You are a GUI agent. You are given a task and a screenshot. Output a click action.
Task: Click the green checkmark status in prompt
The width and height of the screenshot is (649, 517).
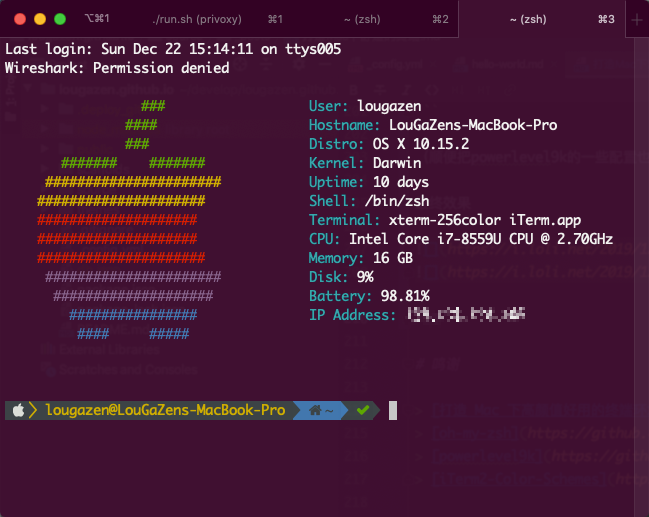(363, 410)
